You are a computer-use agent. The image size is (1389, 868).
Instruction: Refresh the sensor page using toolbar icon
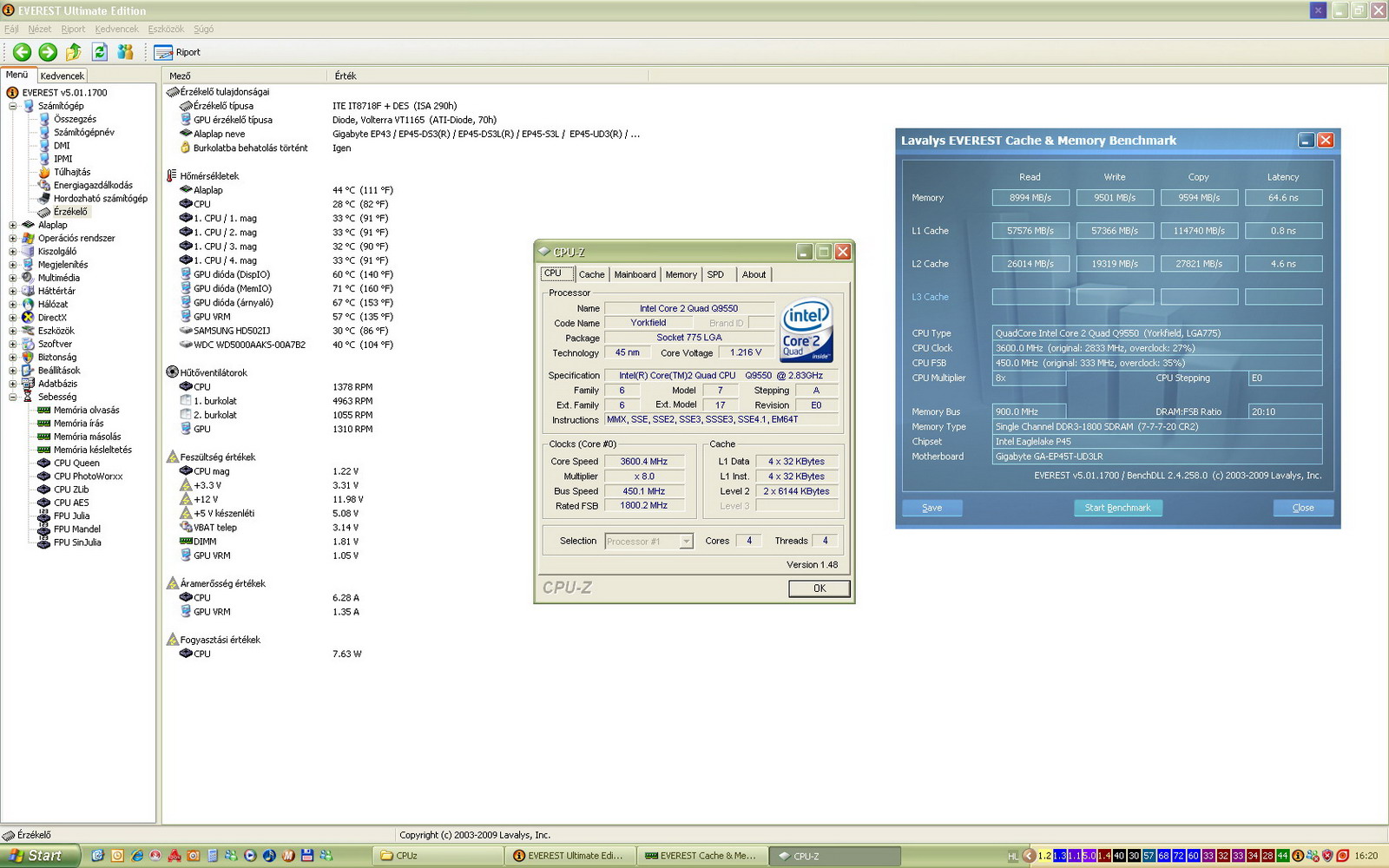pos(100,52)
